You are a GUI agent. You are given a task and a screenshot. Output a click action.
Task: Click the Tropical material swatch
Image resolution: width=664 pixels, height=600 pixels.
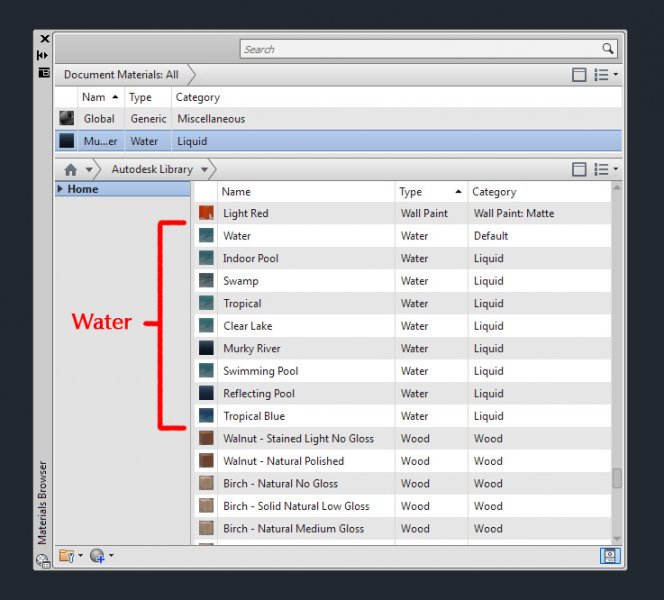(x=206, y=303)
